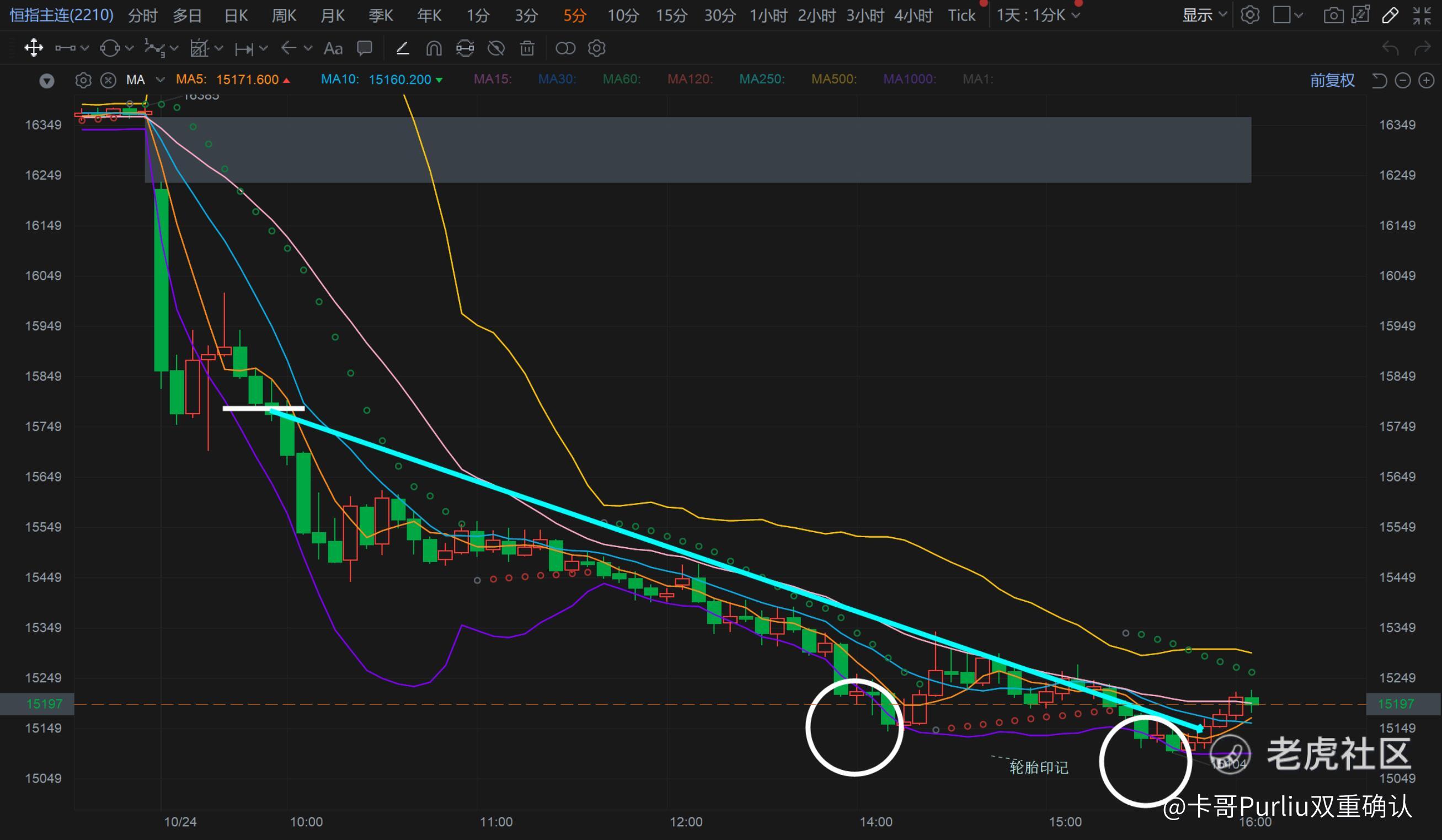Select the 1分 timeframe
Viewport: 1442px width, 840px height.
[478, 15]
